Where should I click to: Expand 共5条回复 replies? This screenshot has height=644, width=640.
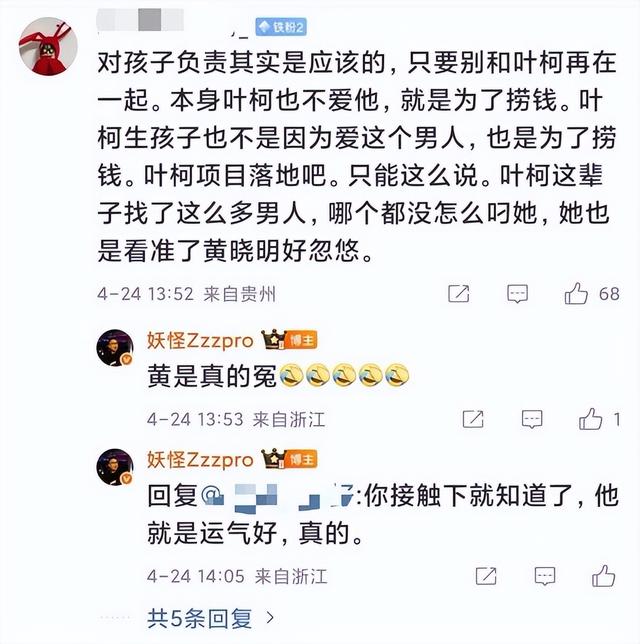(200, 618)
